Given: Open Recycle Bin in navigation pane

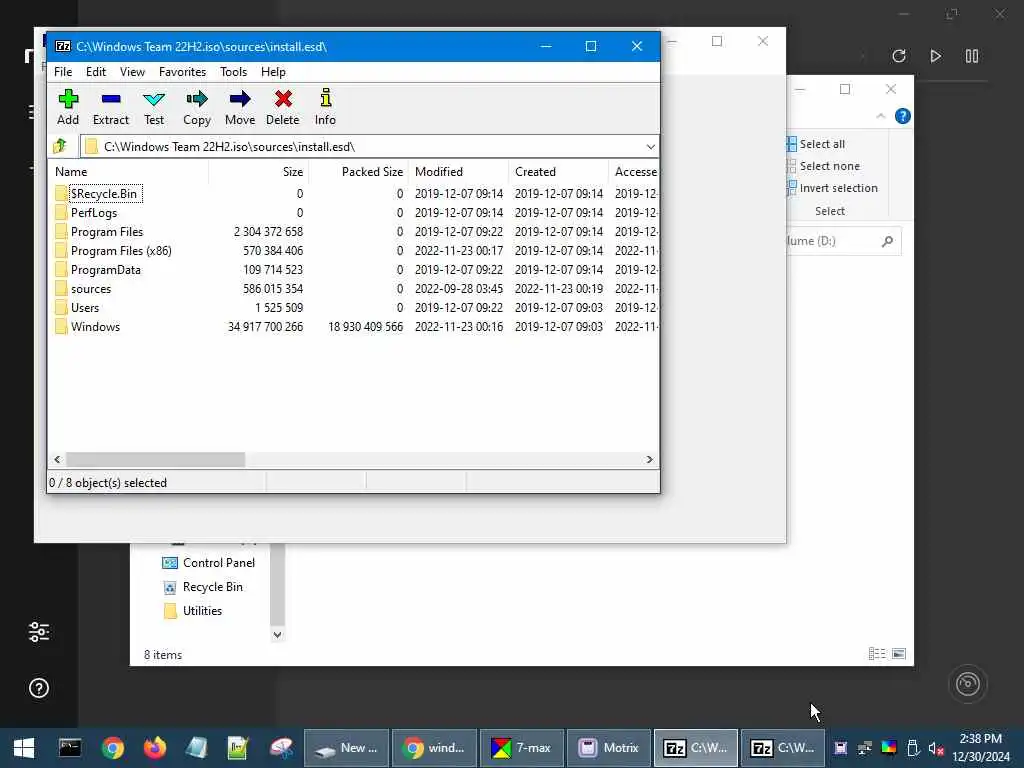Looking at the screenshot, I should (x=203, y=587).
